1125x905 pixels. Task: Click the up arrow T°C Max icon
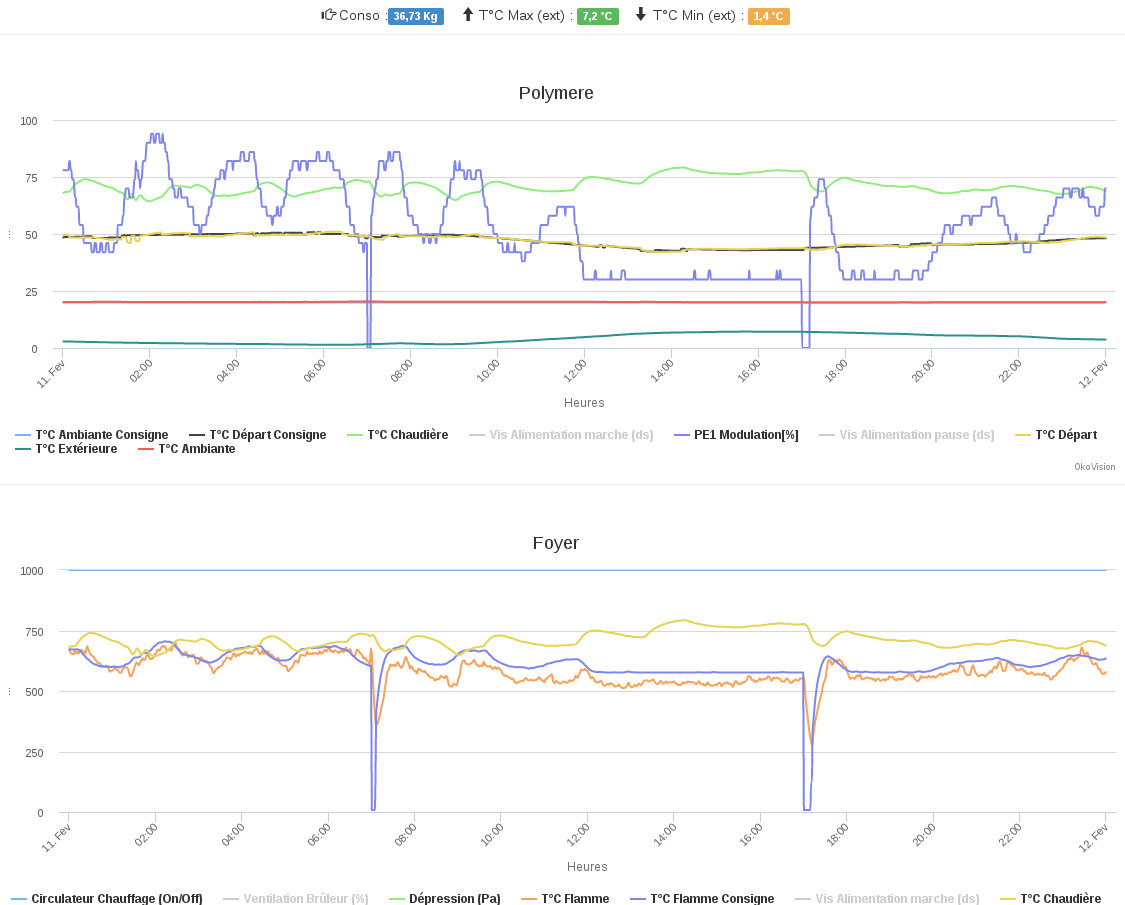tap(468, 14)
